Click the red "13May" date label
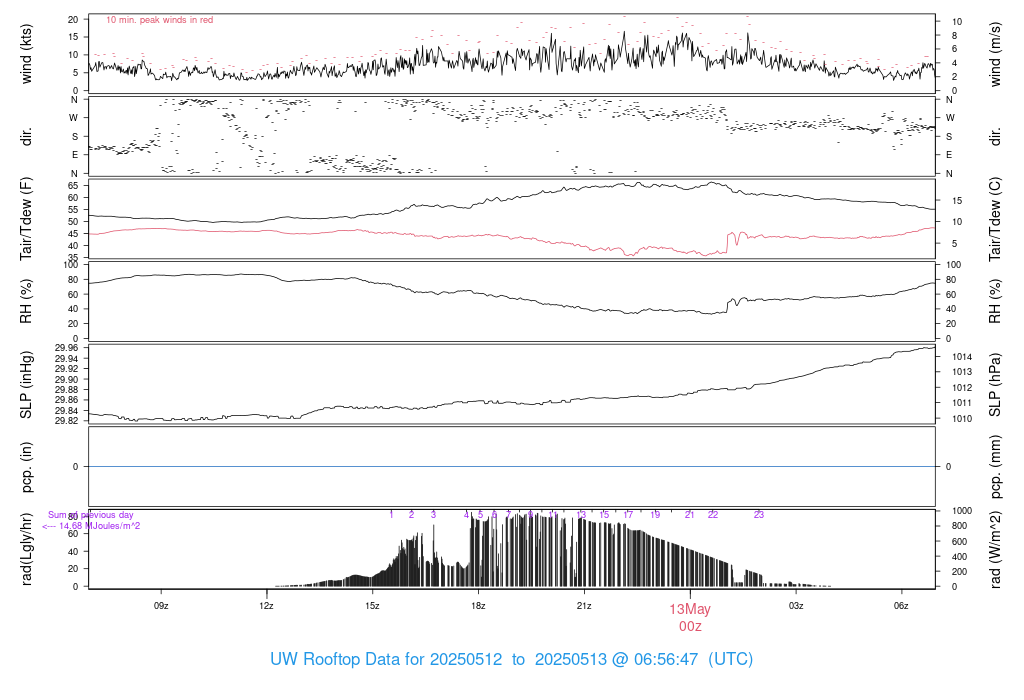Viewport: 1024px width, 700px height. (690, 609)
